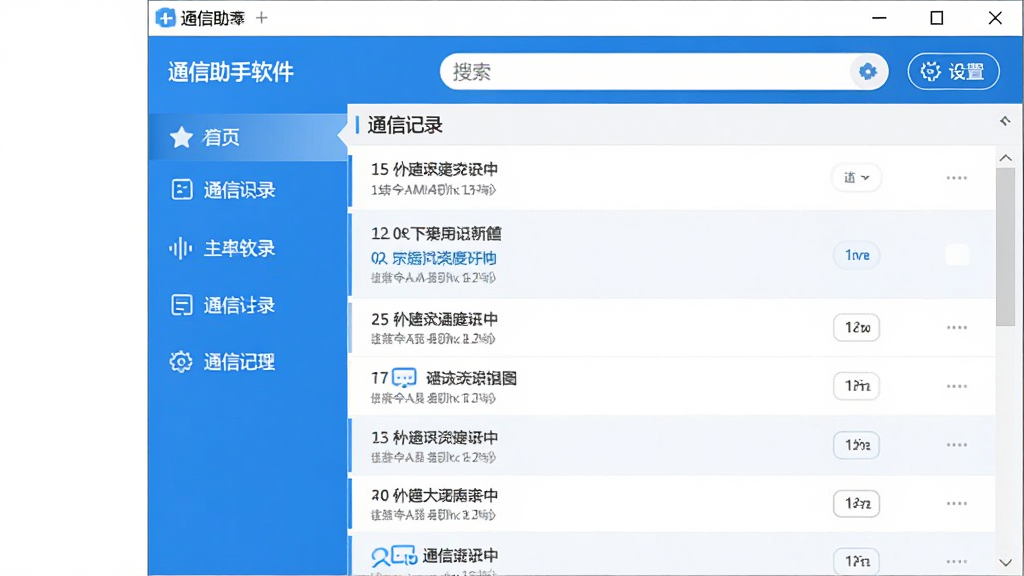
Task: Open more options for the bottom 通信 row
Action: (x=957, y=562)
